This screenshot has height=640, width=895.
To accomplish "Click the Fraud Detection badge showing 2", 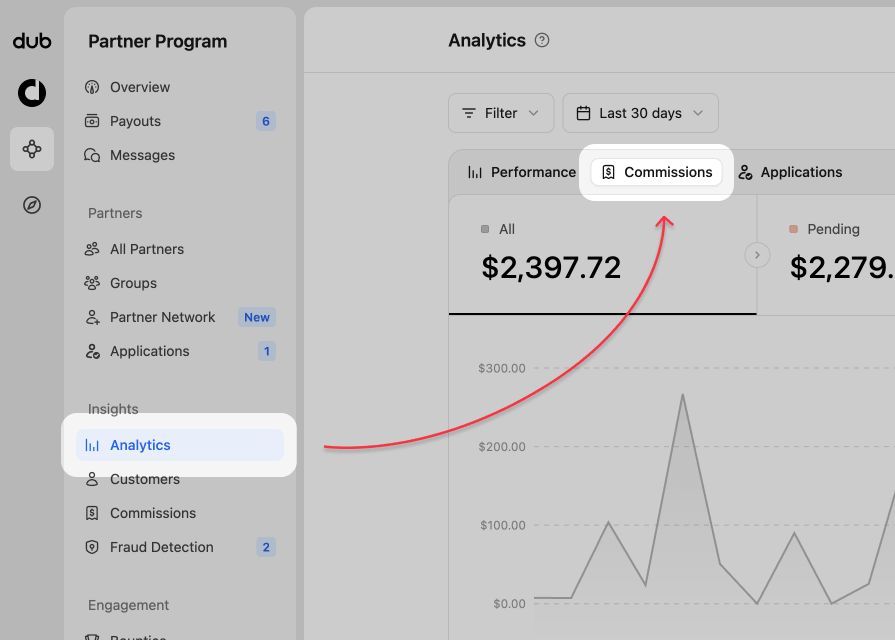I will (x=266, y=547).
